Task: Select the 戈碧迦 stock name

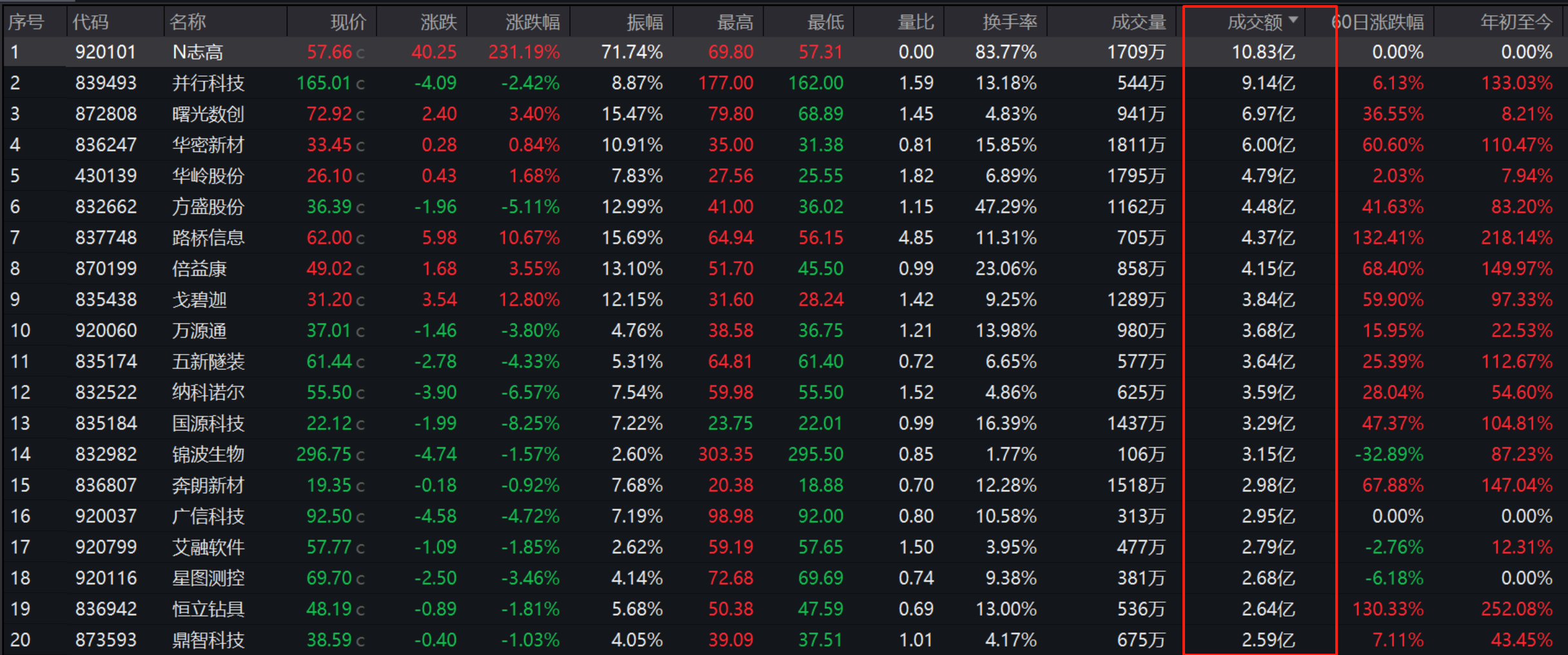Action: click(199, 300)
